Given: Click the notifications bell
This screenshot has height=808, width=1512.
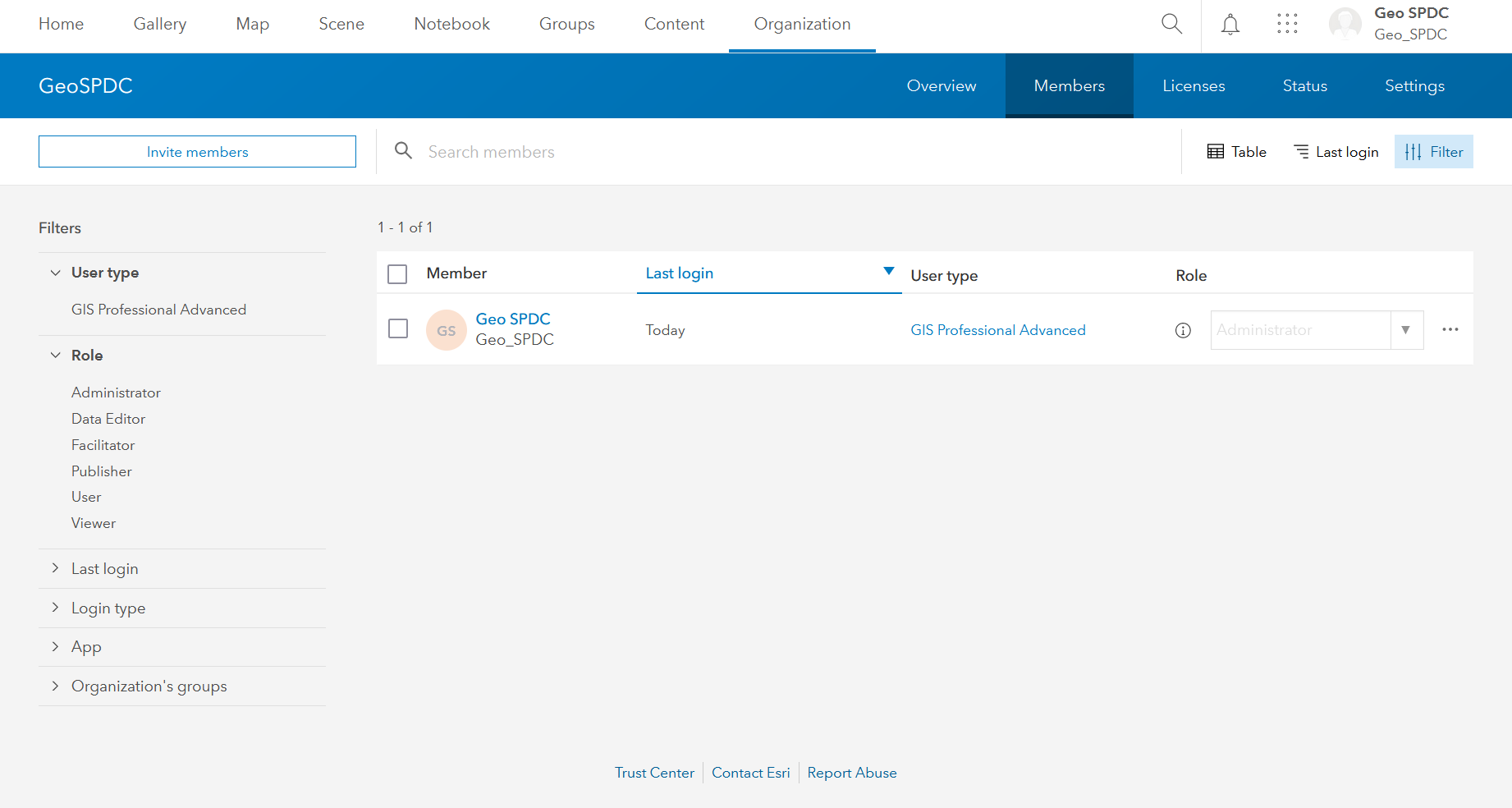Looking at the screenshot, I should 1230,25.
